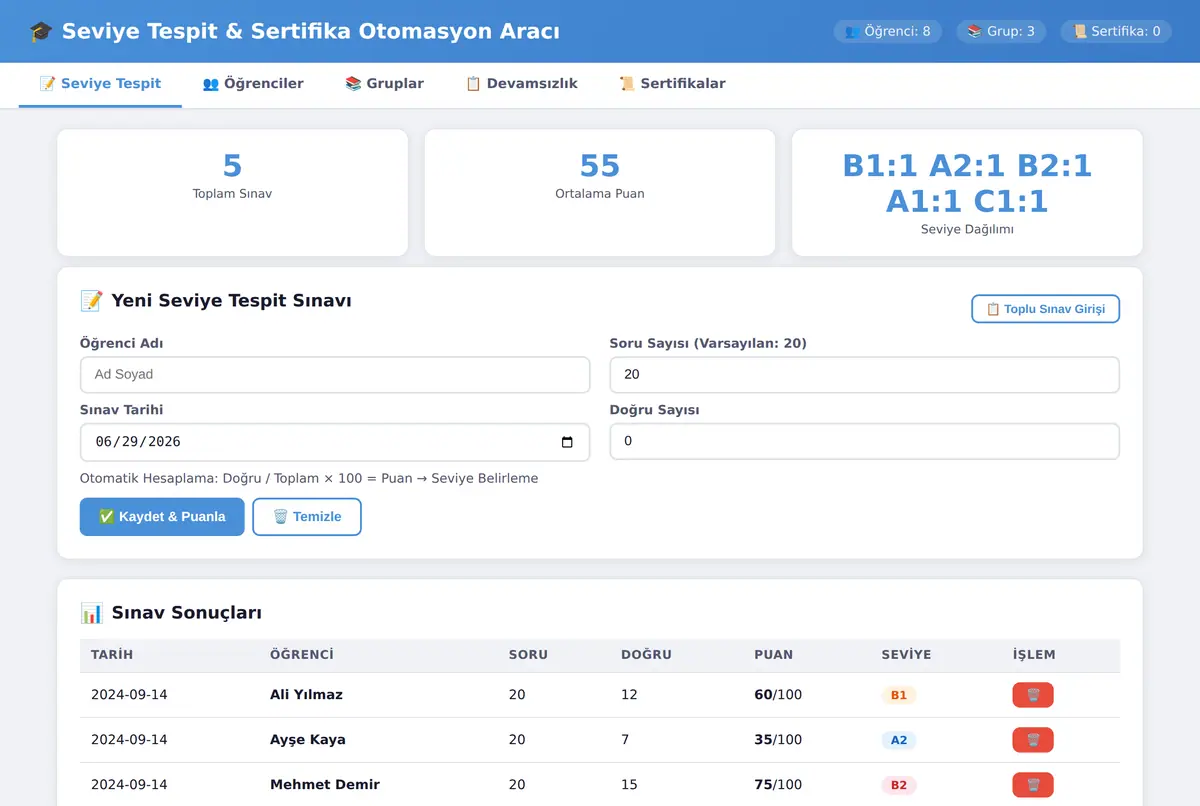1200x806 pixels.
Task: Delete the Mehmet Demir exam row
Action: pyautogui.click(x=1032, y=785)
